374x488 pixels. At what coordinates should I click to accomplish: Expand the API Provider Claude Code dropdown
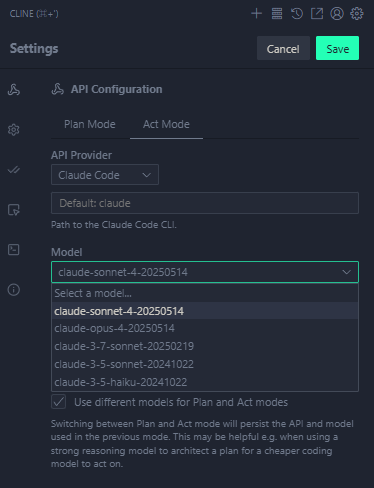(x=105, y=175)
